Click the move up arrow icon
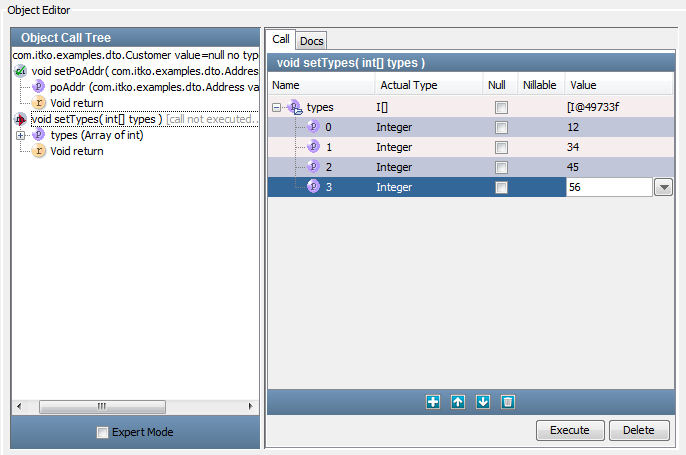The image size is (686, 455). coord(458,402)
